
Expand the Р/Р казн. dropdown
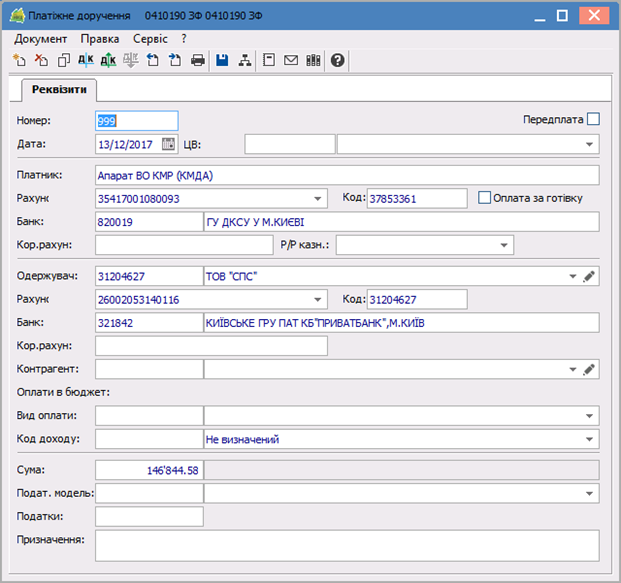504,245
